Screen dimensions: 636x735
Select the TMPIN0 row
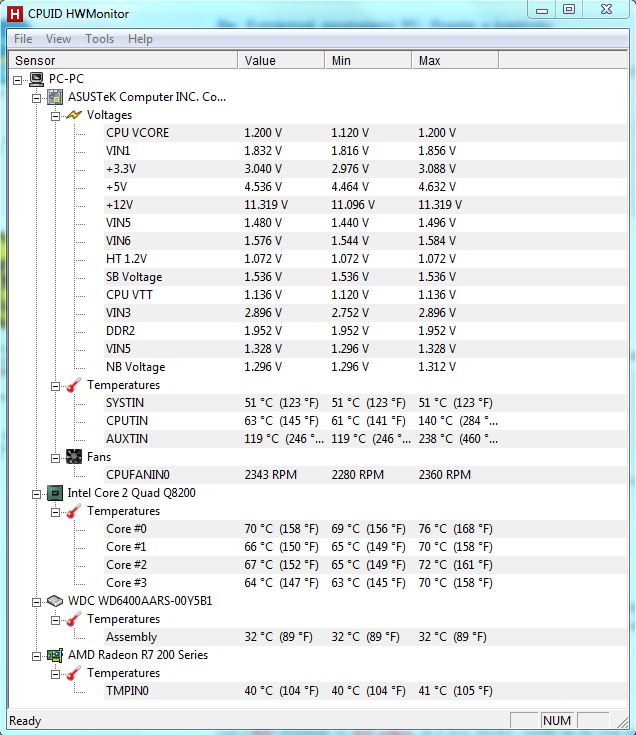tap(366, 691)
